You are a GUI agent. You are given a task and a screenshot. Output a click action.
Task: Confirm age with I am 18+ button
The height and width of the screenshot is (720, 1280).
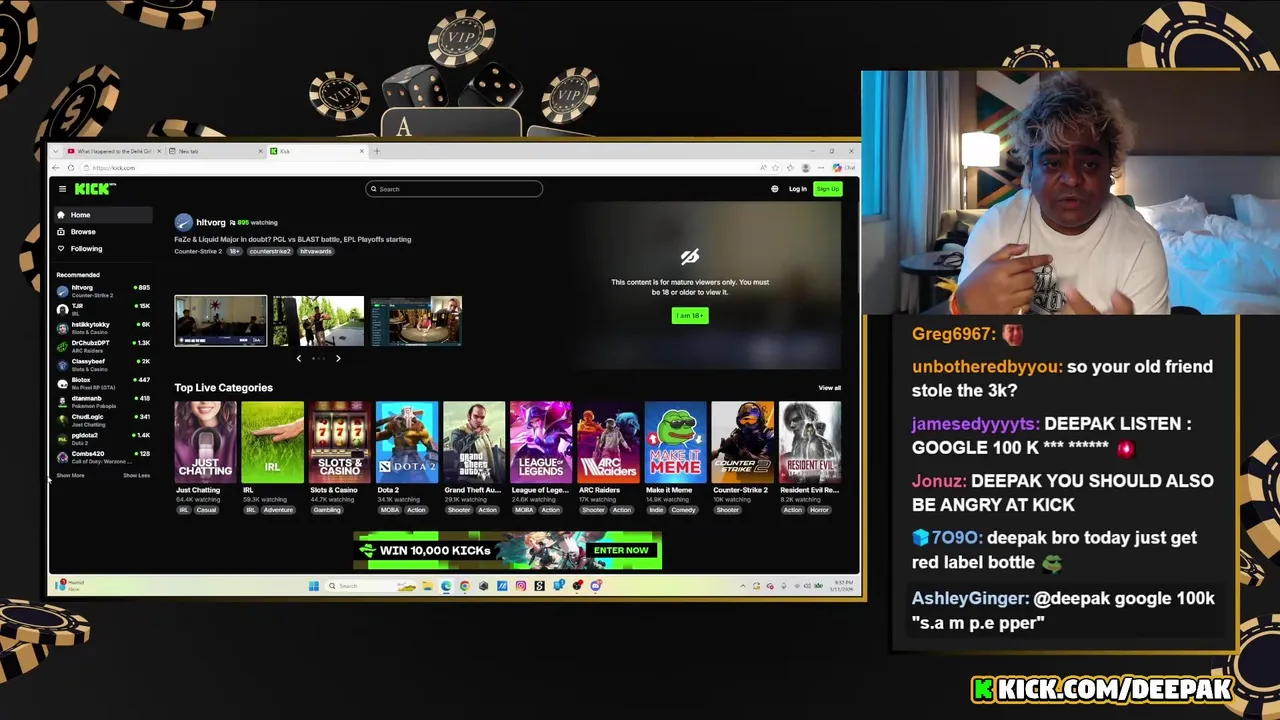tap(690, 316)
